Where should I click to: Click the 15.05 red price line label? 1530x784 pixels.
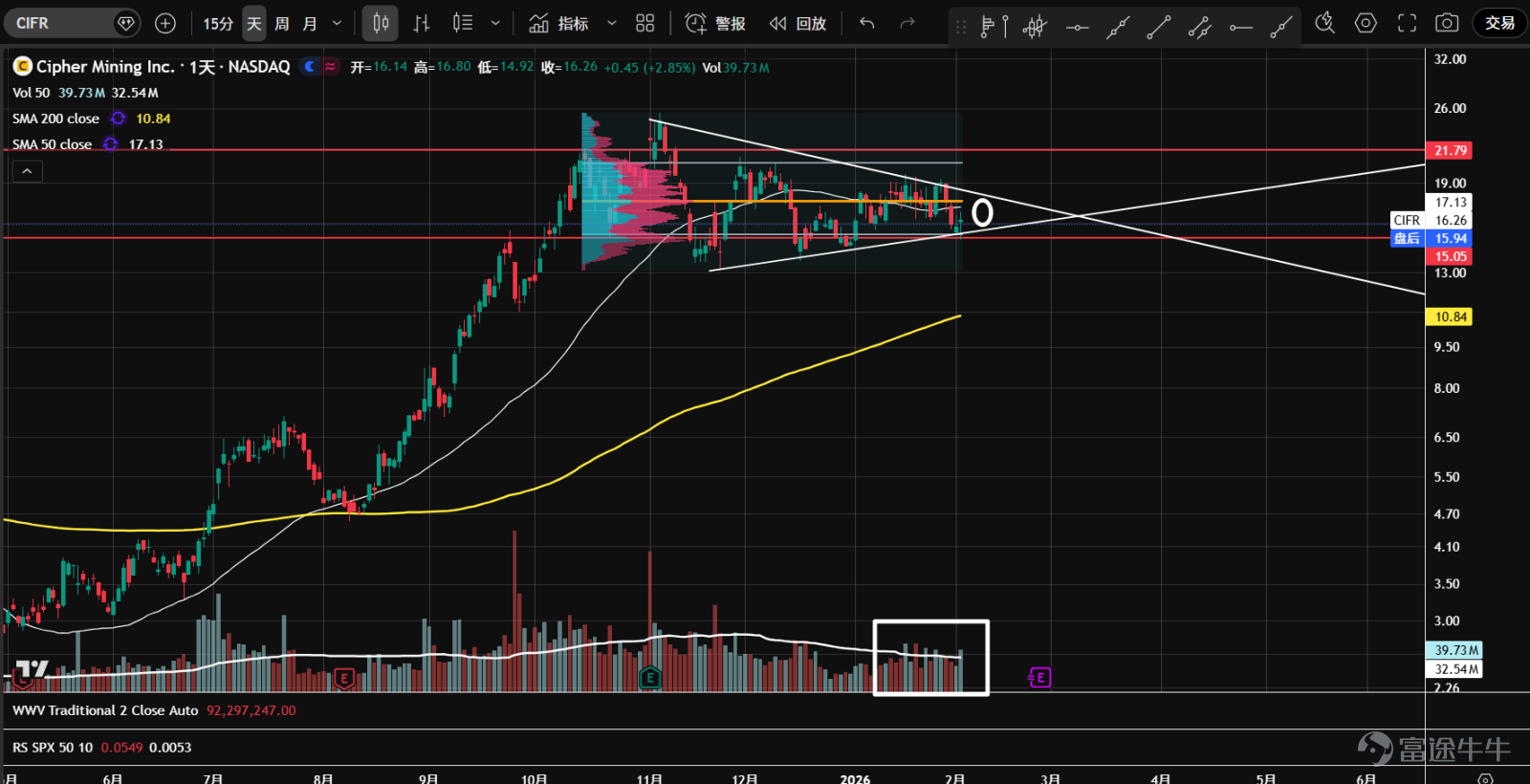pyautogui.click(x=1450, y=256)
